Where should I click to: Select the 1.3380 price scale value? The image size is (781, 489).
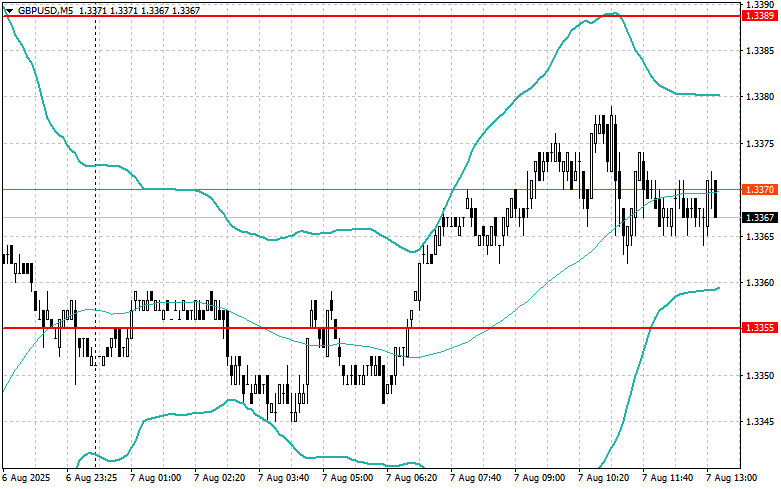pos(760,97)
